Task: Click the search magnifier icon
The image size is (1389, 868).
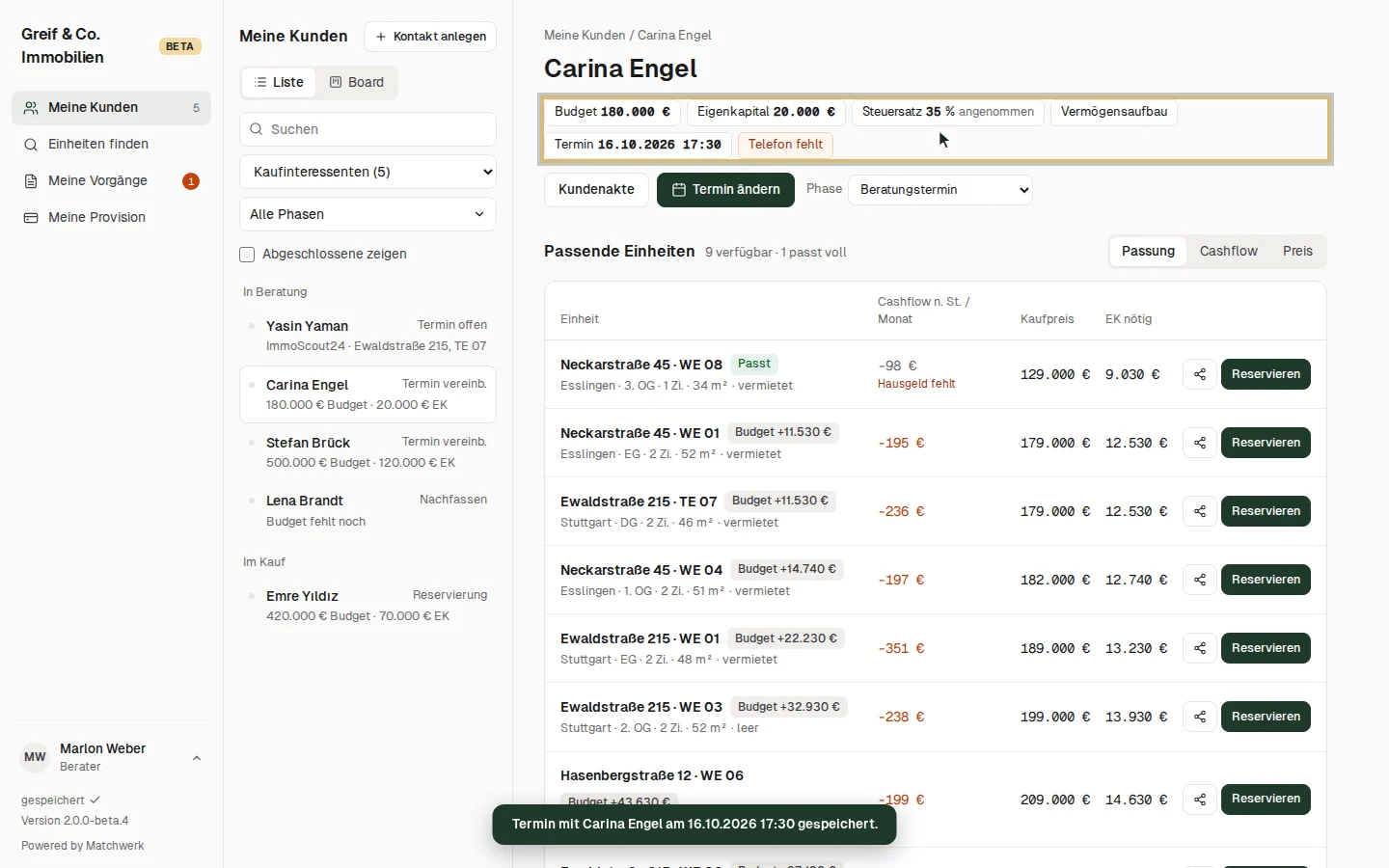Action: pos(257,129)
